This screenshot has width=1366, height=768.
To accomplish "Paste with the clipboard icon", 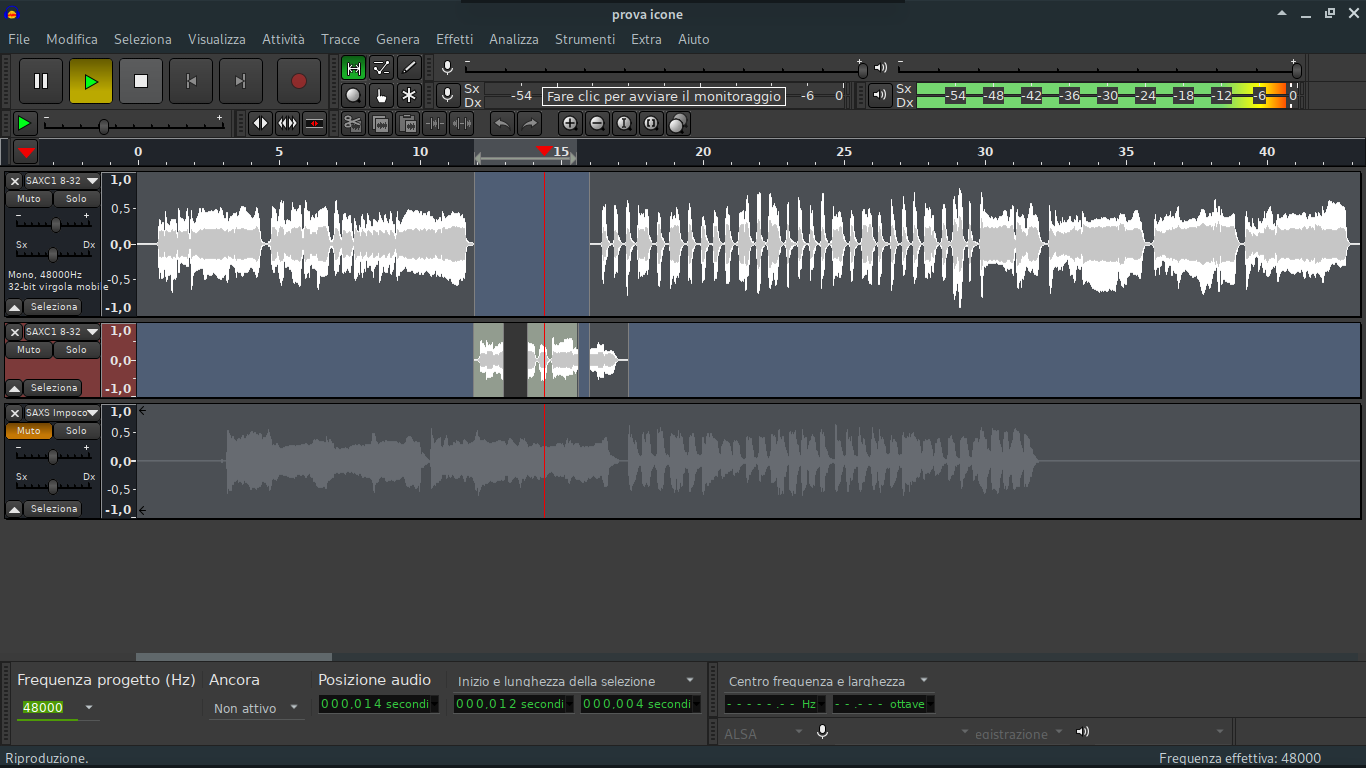I will pyautogui.click(x=407, y=123).
